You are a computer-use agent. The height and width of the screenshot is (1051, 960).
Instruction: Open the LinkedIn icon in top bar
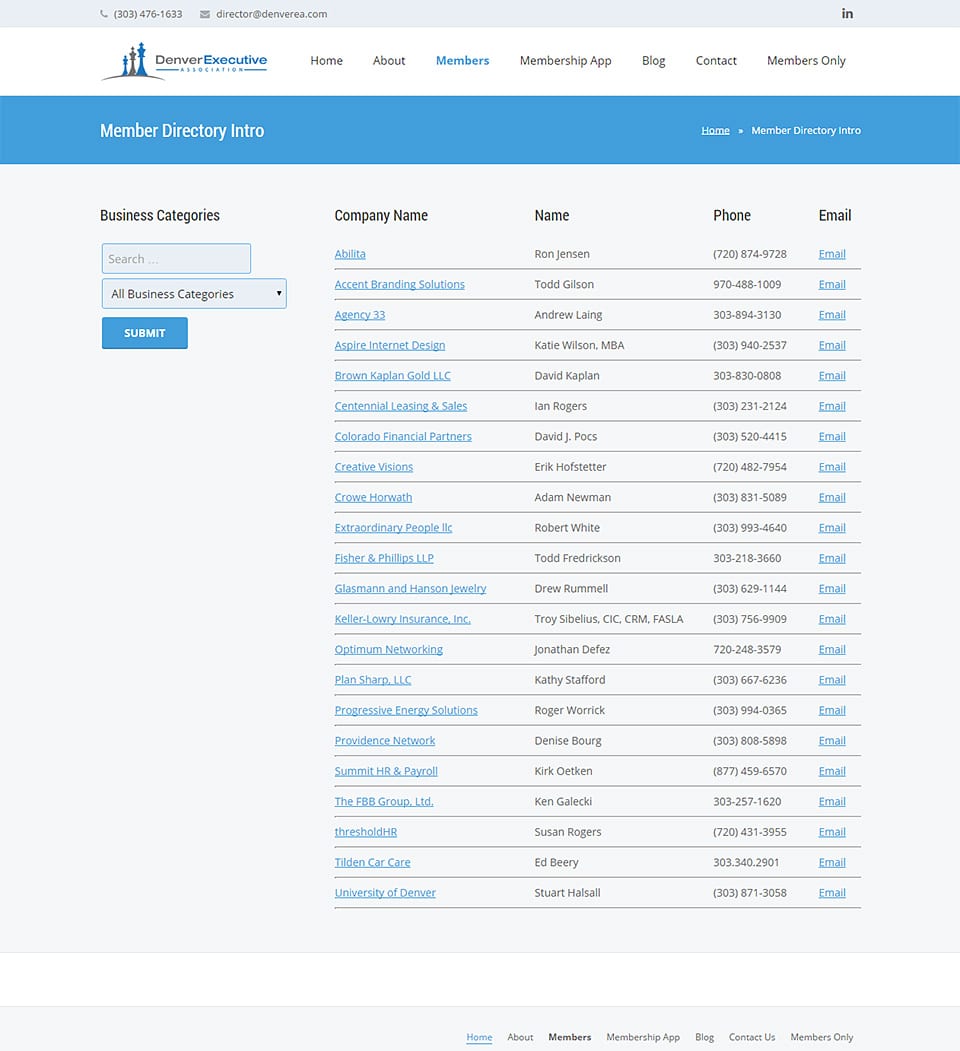pyautogui.click(x=847, y=13)
